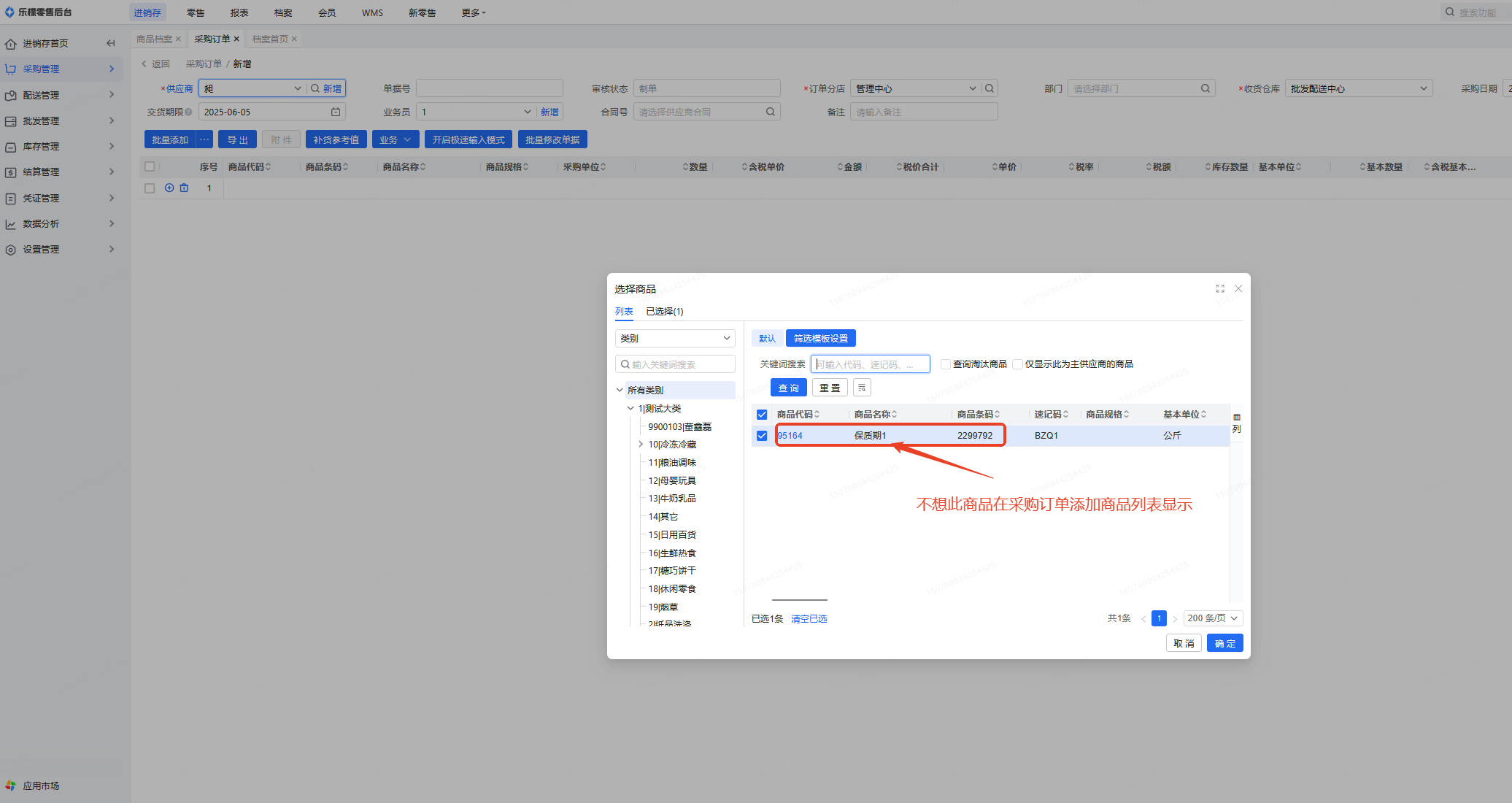Click the list-format icon next to the 重置 button

tap(862, 388)
